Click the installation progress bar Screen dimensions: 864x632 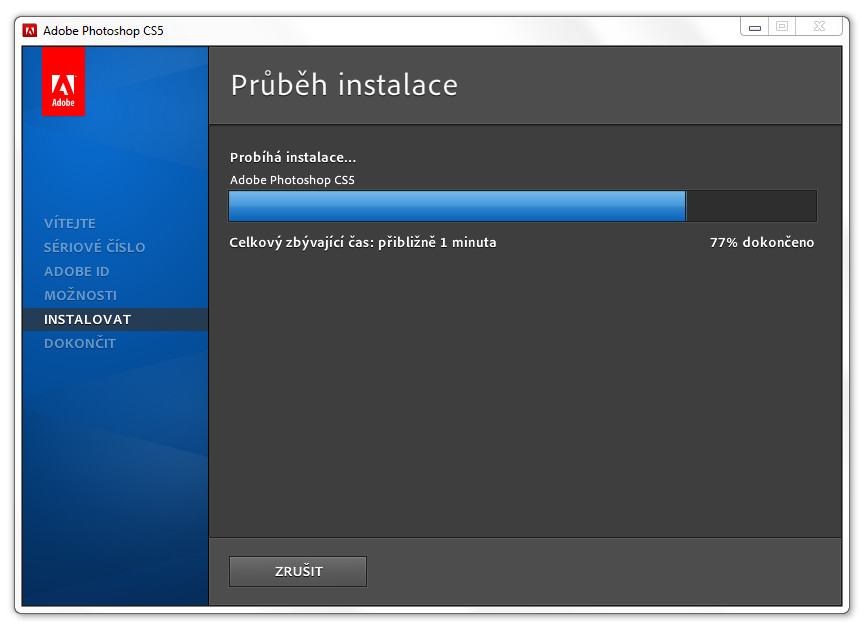pyautogui.click(x=522, y=206)
